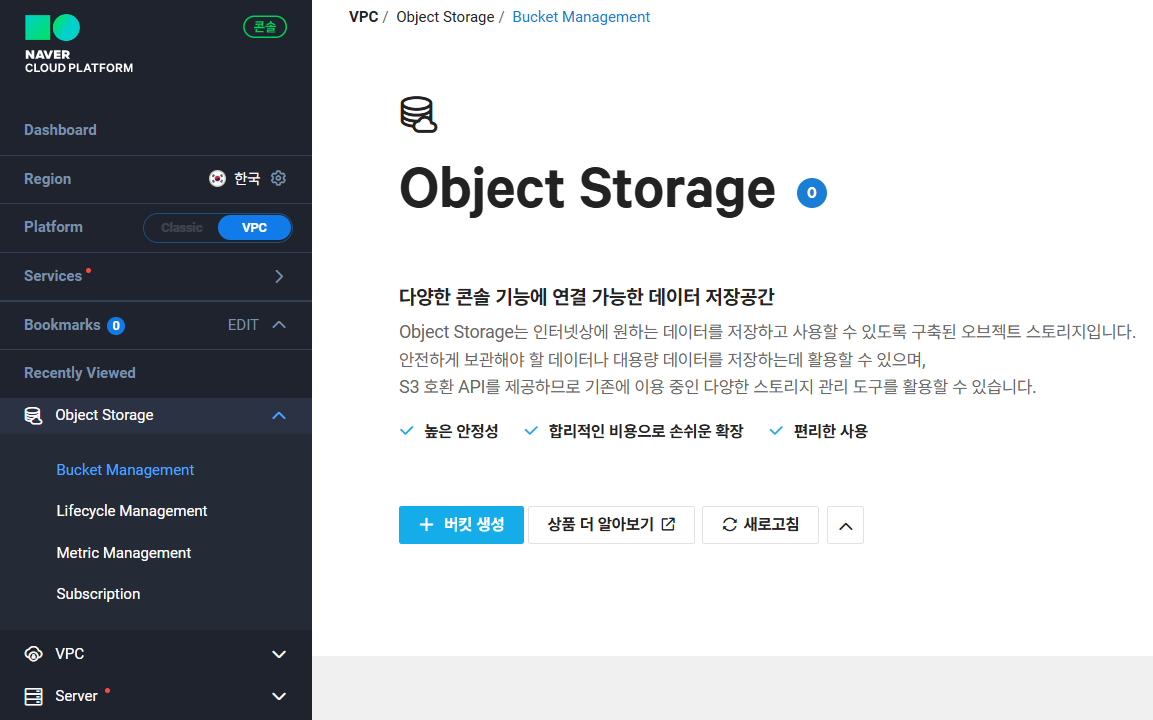
Task: Switch platform to Classic
Action: click(182, 227)
